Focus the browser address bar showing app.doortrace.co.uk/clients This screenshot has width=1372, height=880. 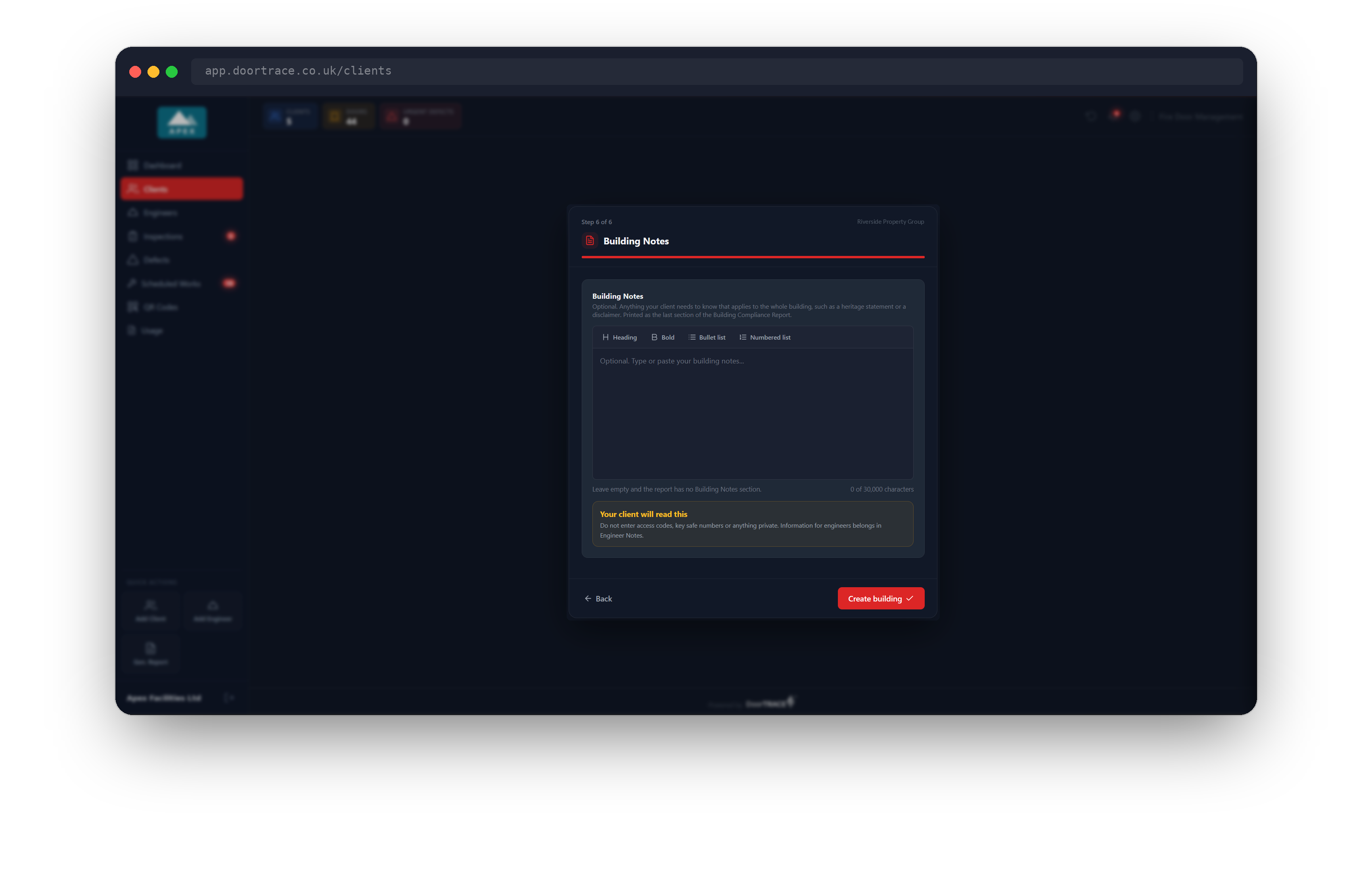click(717, 71)
